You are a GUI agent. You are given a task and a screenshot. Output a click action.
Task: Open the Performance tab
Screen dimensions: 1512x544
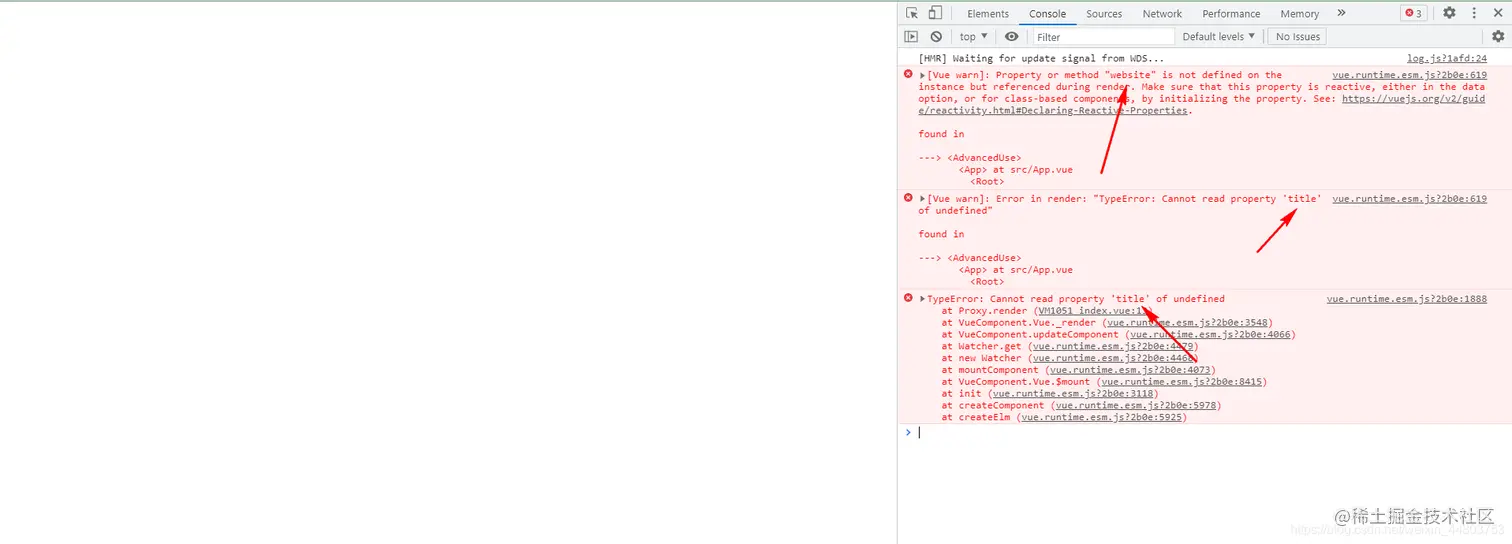[1231, 14]
